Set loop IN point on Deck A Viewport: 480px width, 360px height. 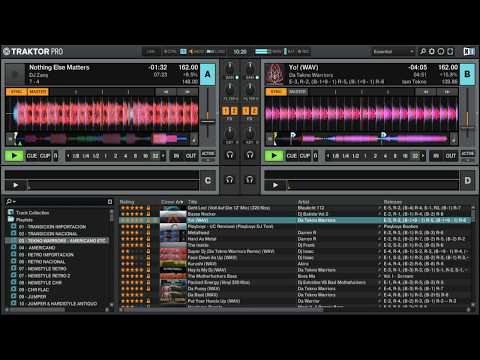tap(176, 156)
